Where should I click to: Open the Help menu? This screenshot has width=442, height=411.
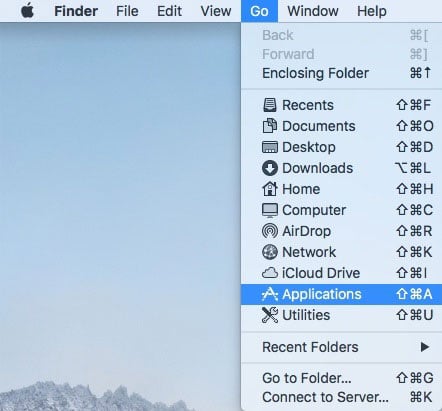click(x=372, y=11)
